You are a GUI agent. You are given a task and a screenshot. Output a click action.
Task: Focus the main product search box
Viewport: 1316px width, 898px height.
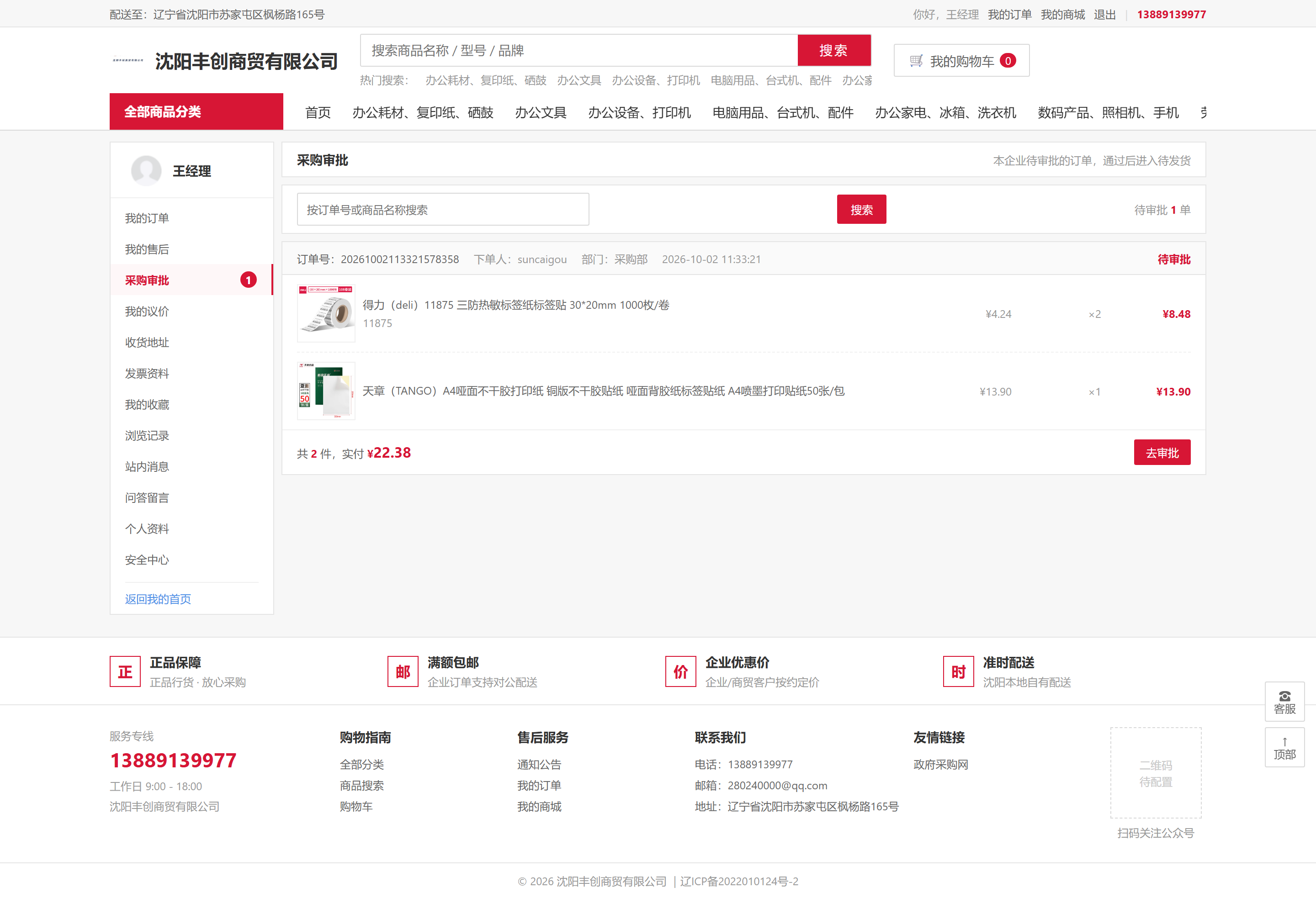click(x=579, y=50)
